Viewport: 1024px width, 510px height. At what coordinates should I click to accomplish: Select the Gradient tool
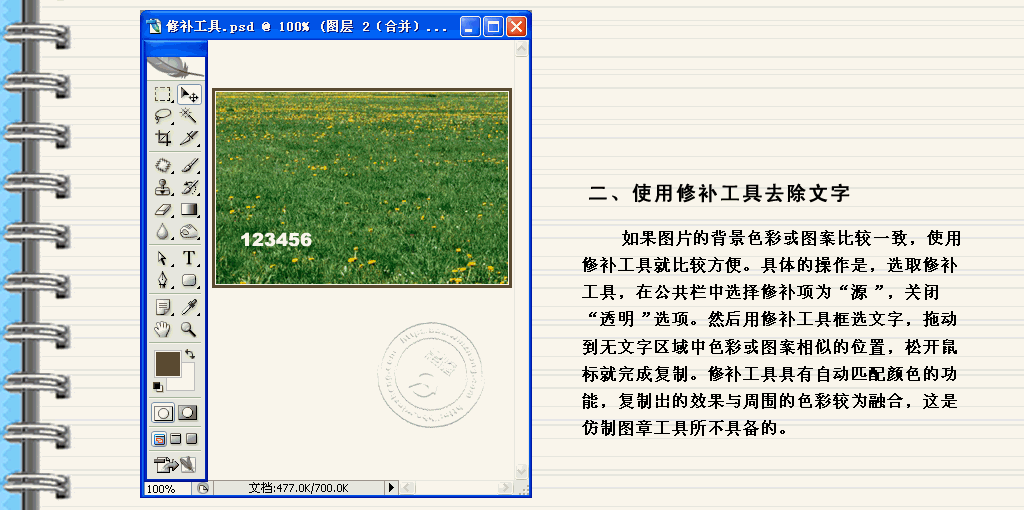pos(189,210)
